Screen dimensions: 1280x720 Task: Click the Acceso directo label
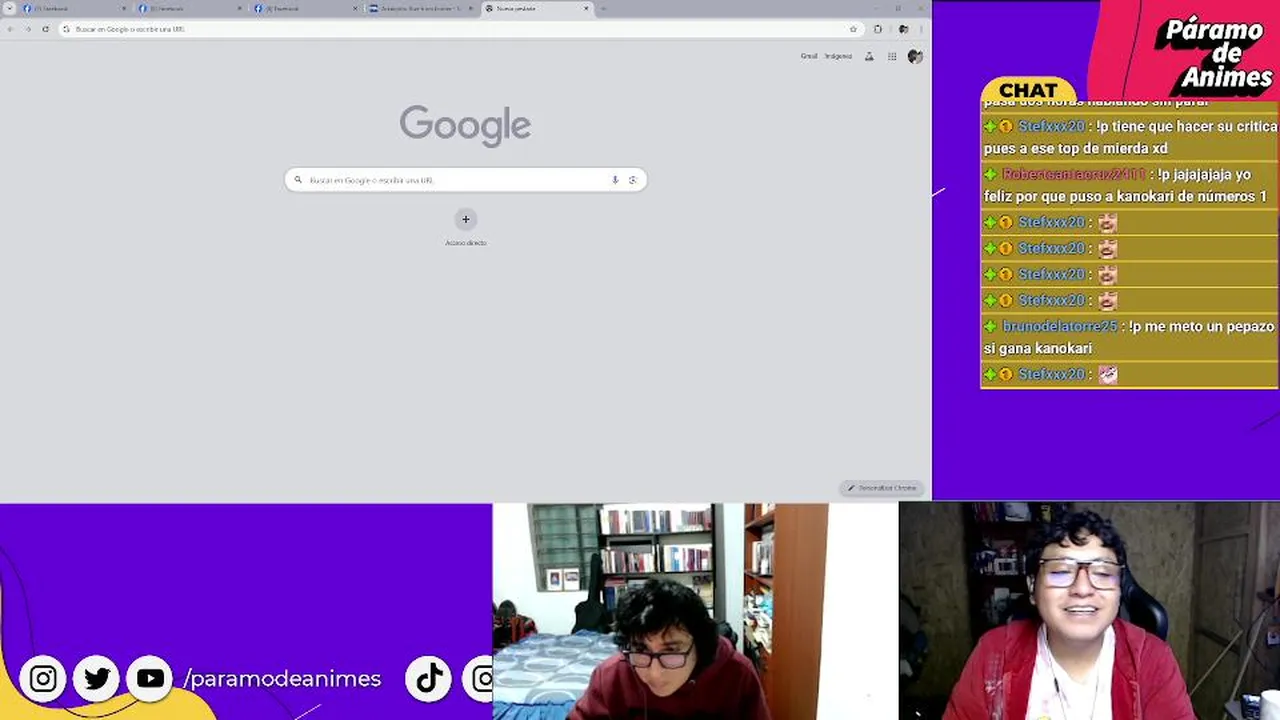coord(466,243)
